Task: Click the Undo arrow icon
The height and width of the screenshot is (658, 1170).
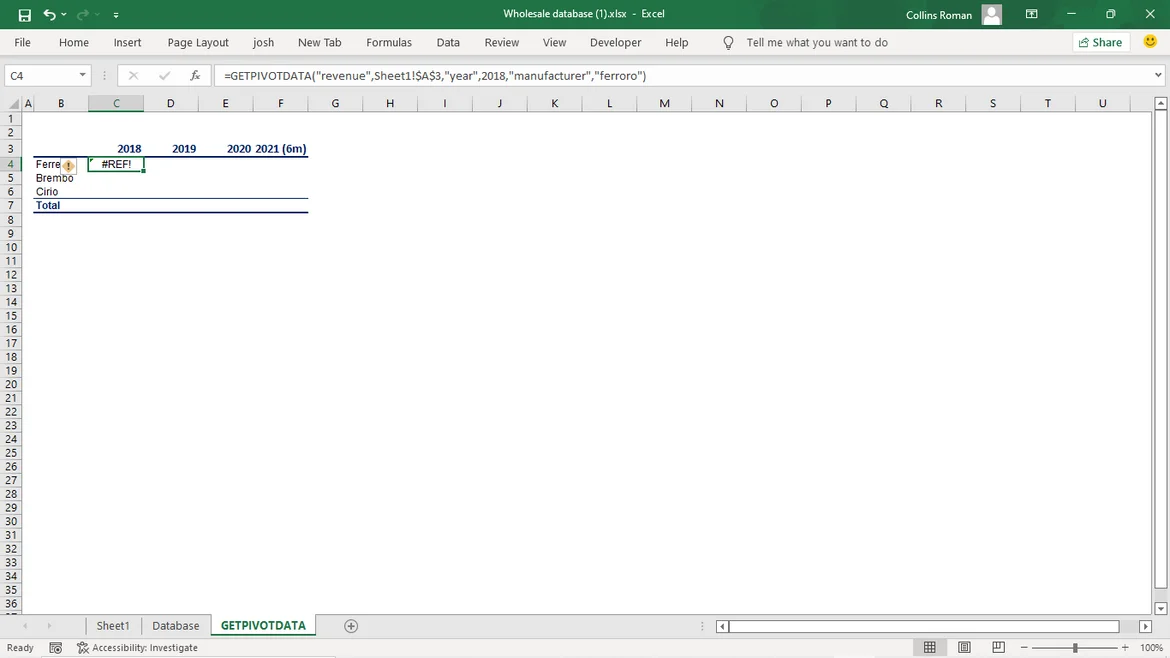Action: pos(49,15)
